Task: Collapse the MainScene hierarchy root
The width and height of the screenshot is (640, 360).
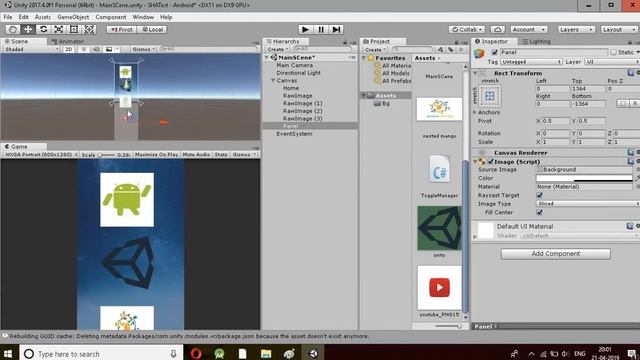Action: tap(267, 58)
